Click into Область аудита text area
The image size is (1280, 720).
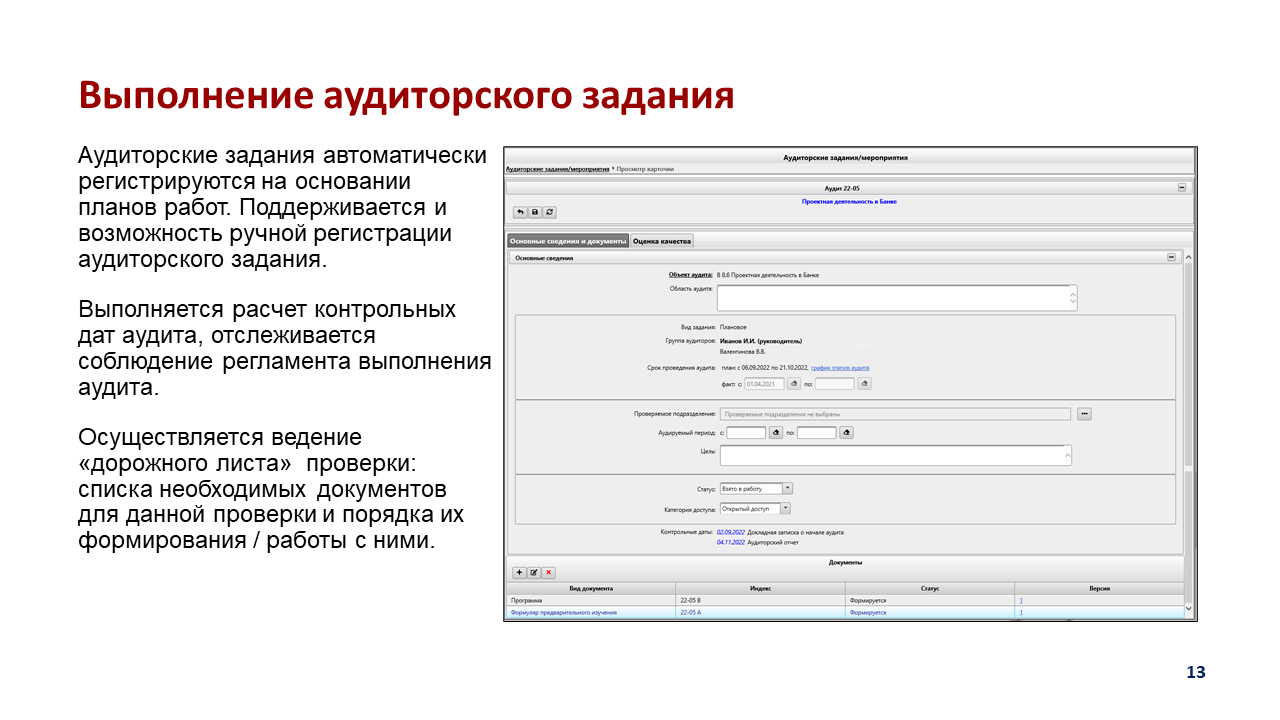897,297
